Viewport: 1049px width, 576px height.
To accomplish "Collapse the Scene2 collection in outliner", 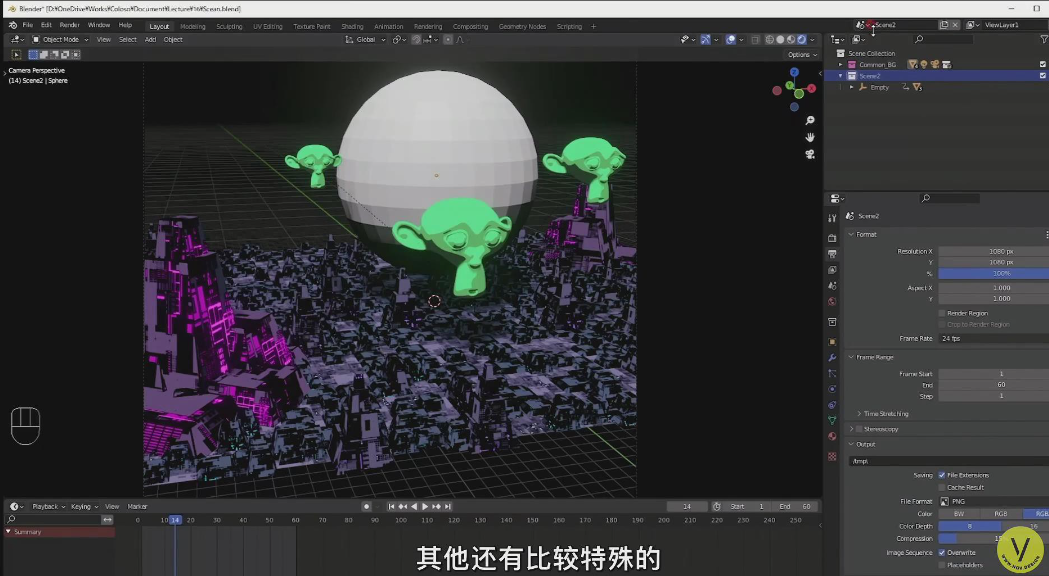I will point(841,76).
